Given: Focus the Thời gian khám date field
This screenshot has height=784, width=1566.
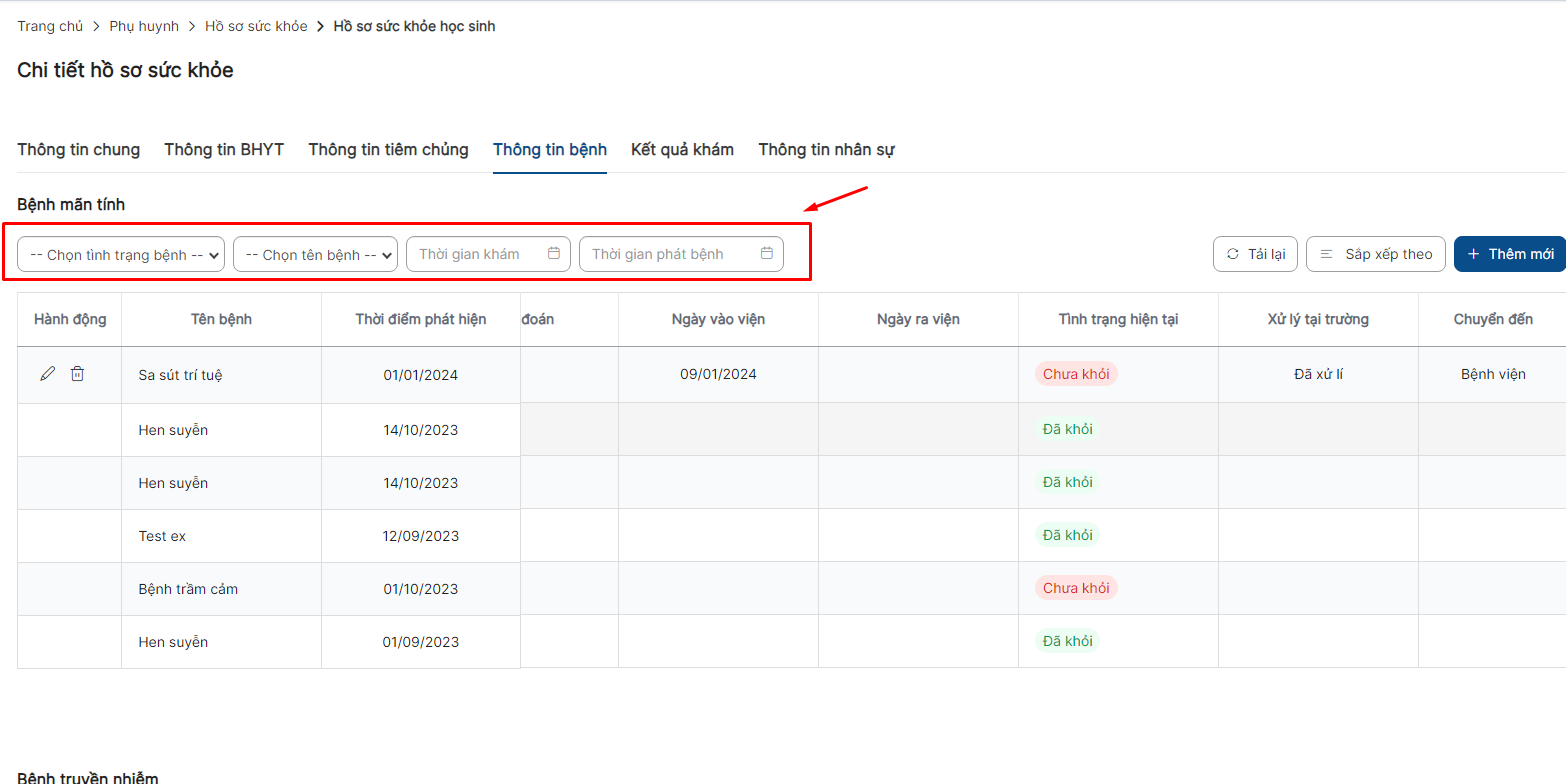Looking at the screenshot, I should click(489, 254).
